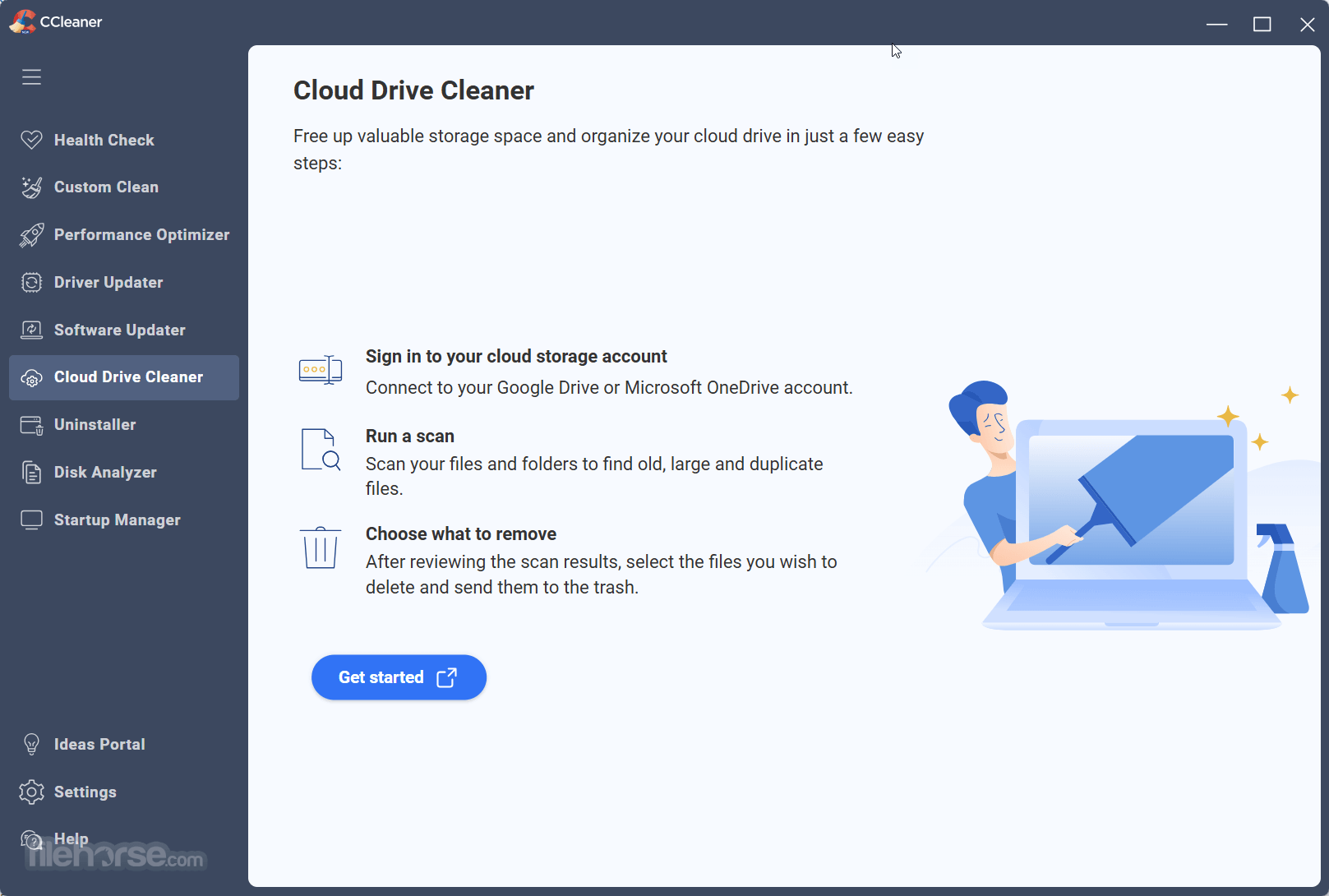
Task: Click the Get started button
Action: 399,677
